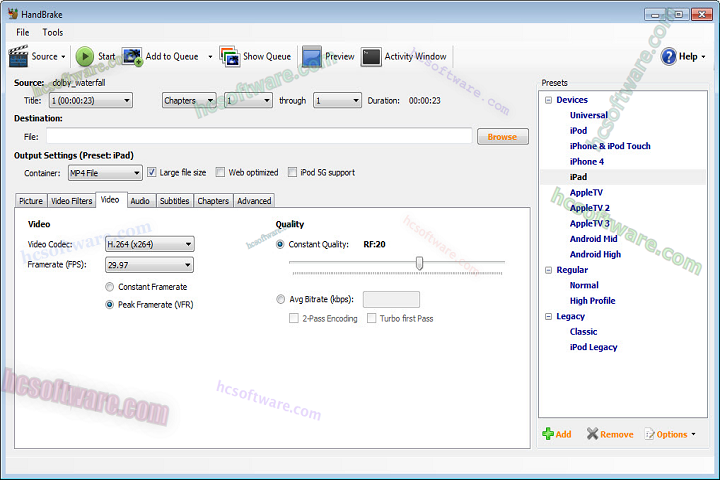
Task: Select the Constant Framerate radio button
Action: coord(109,287)
